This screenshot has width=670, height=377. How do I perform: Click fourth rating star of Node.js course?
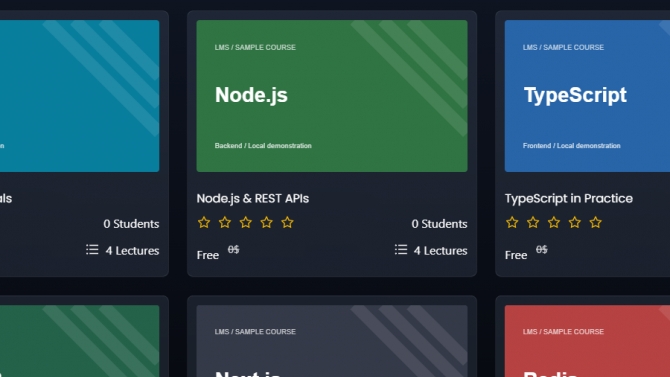[x=267, y=222]
